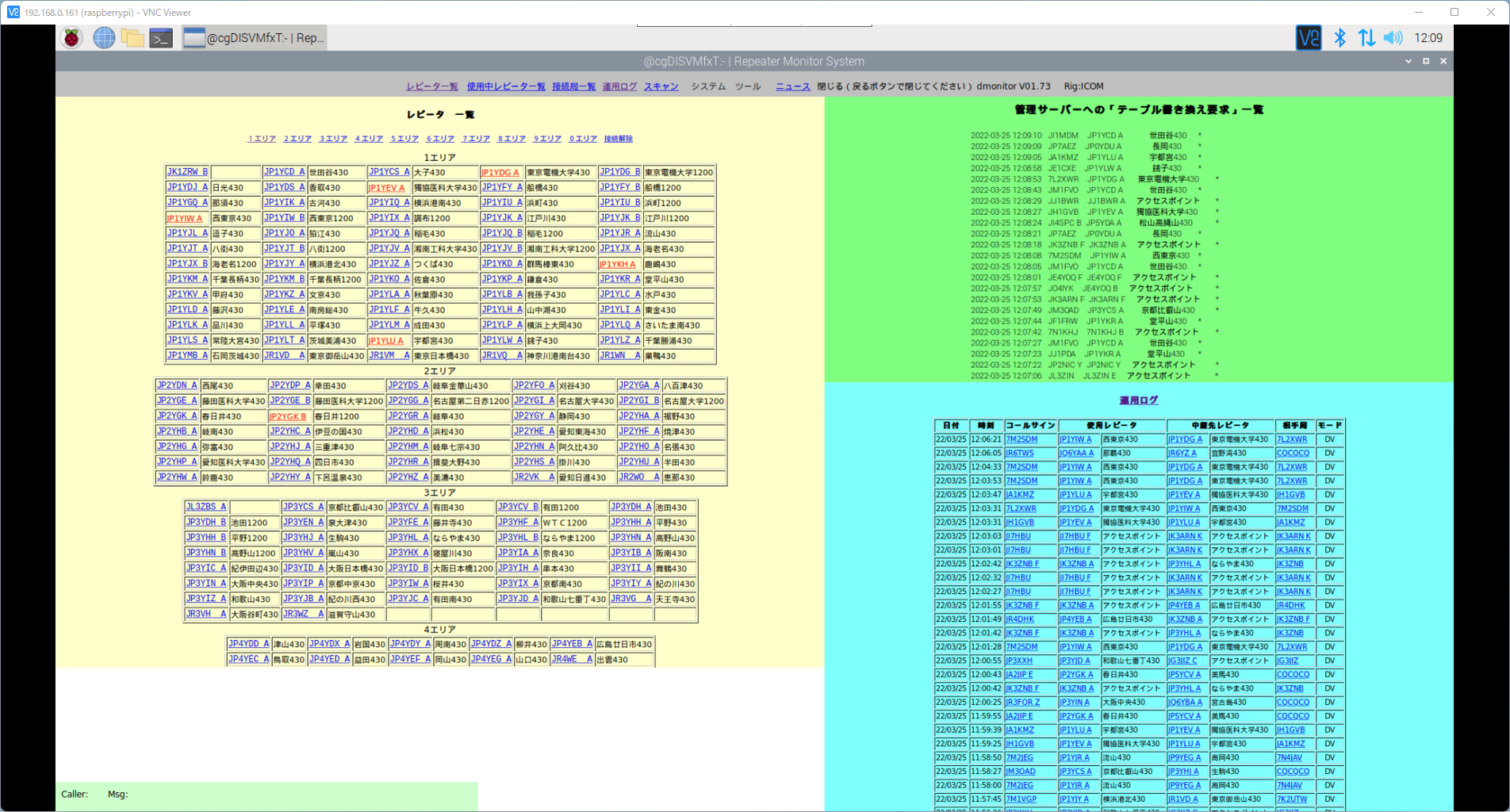1510x812 pixels.
Task: Select red repeater JP1YKH A (鹿嶋430)
Action: point(618,264)
